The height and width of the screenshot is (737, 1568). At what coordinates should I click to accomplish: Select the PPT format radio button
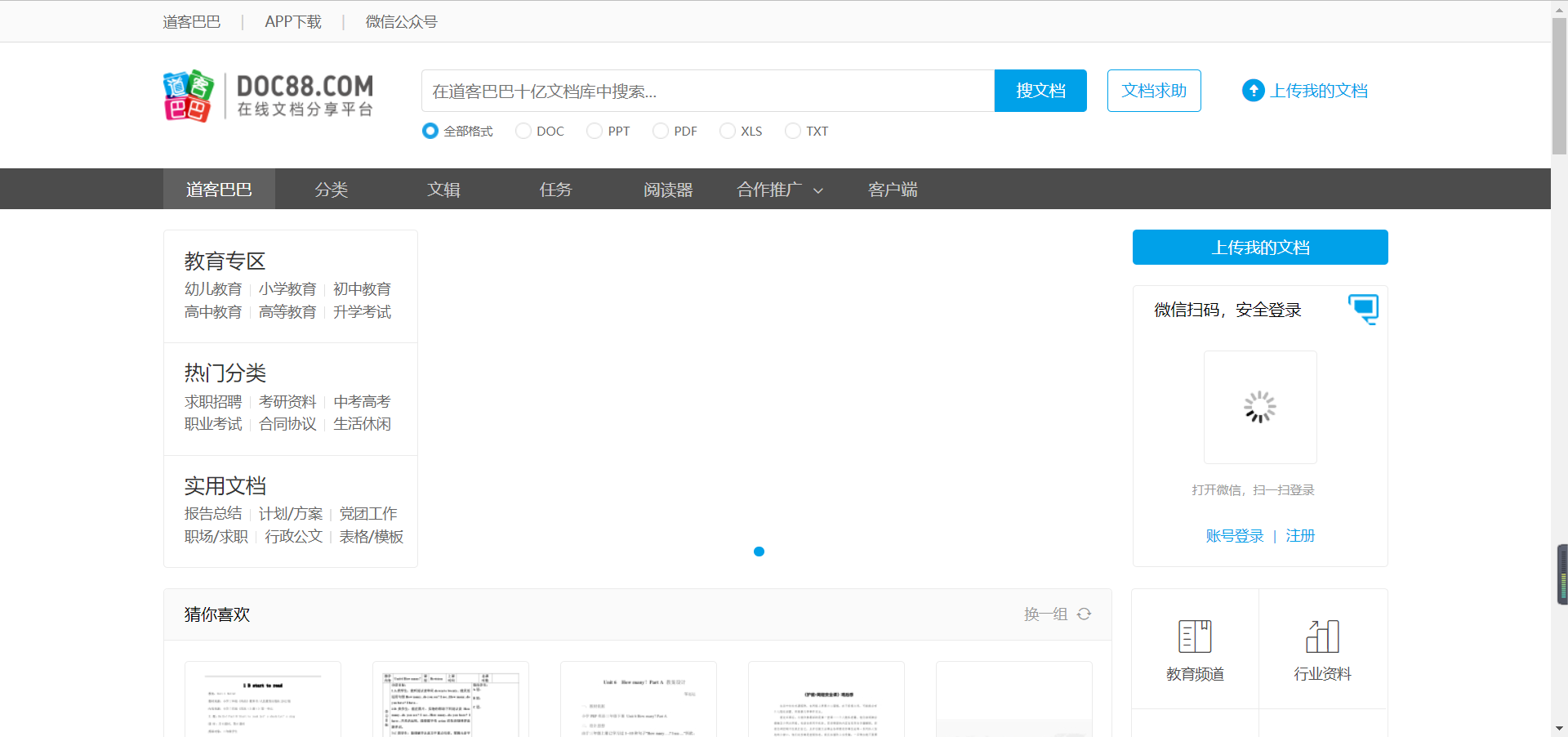coord(595,131)
